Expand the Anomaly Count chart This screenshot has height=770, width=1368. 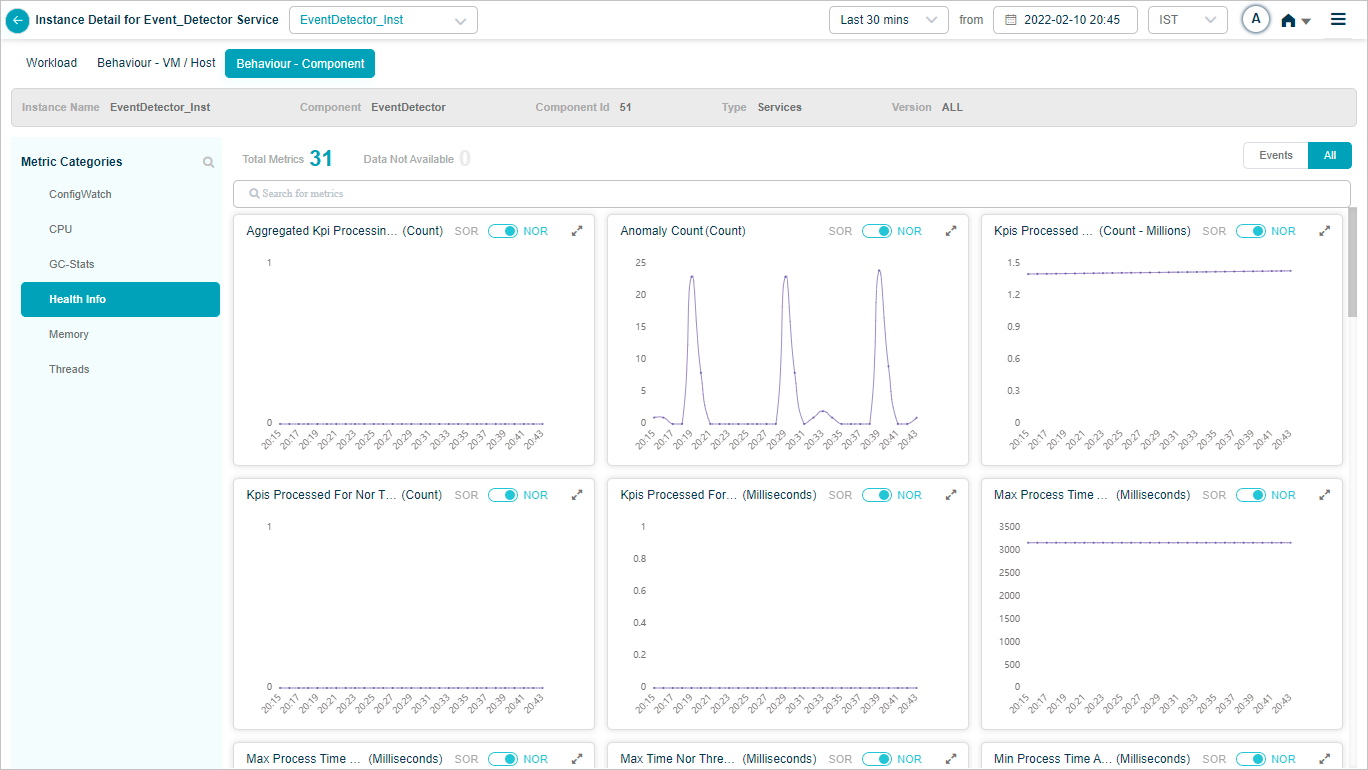[951, 231]
